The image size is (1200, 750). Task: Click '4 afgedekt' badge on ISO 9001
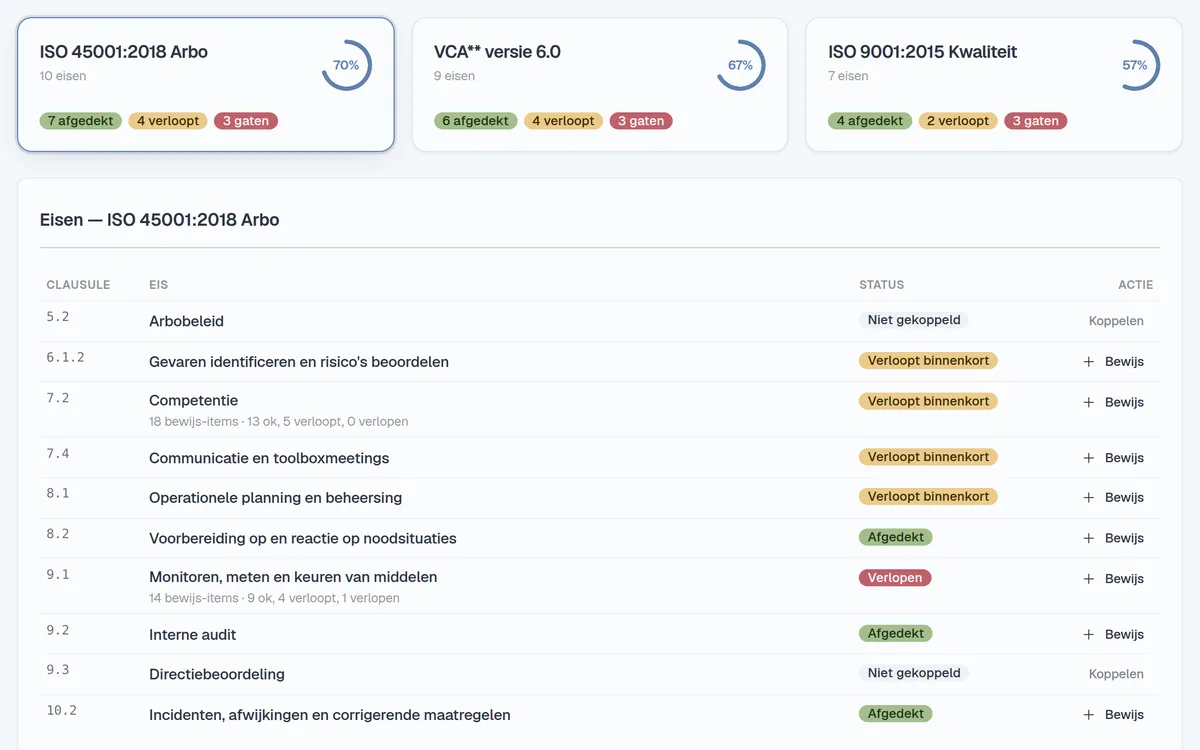click(870, 121)
